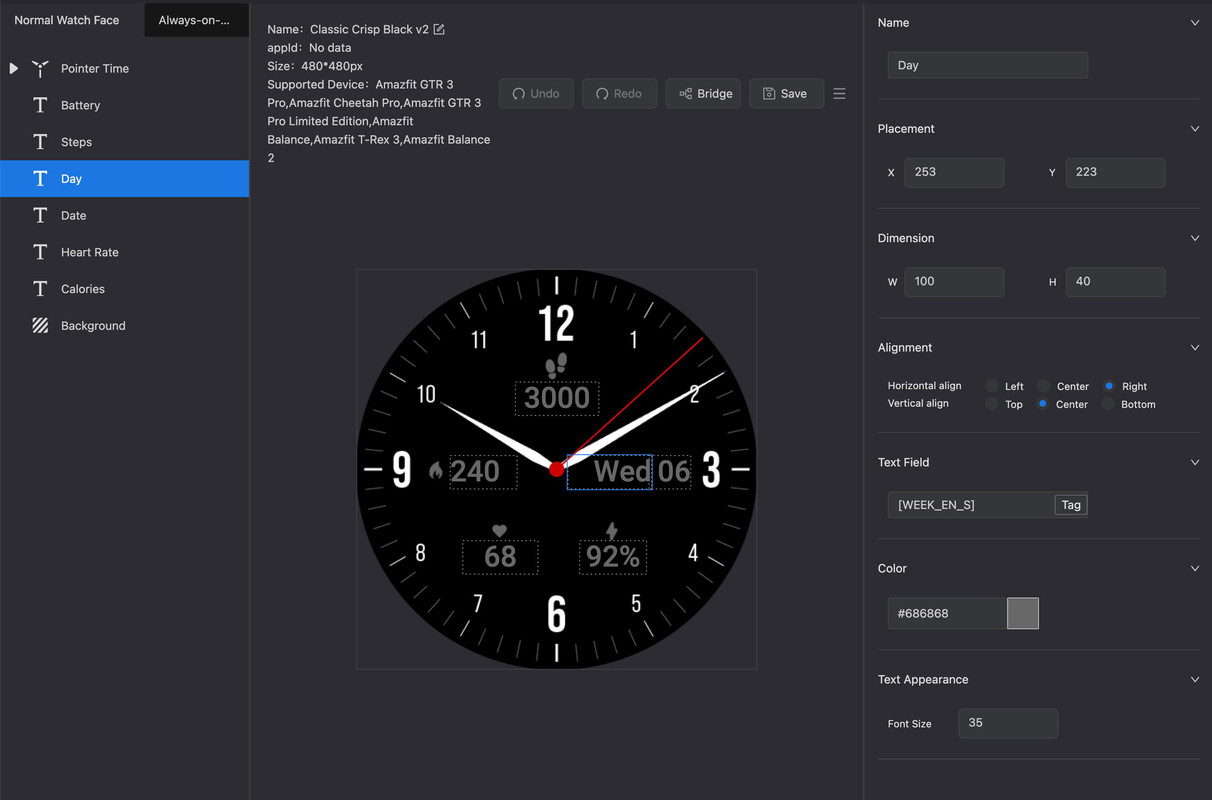Select Left horizontal alignment
Image resolution: width=1212 pixels, height=800 pixels.
[992, 386]
